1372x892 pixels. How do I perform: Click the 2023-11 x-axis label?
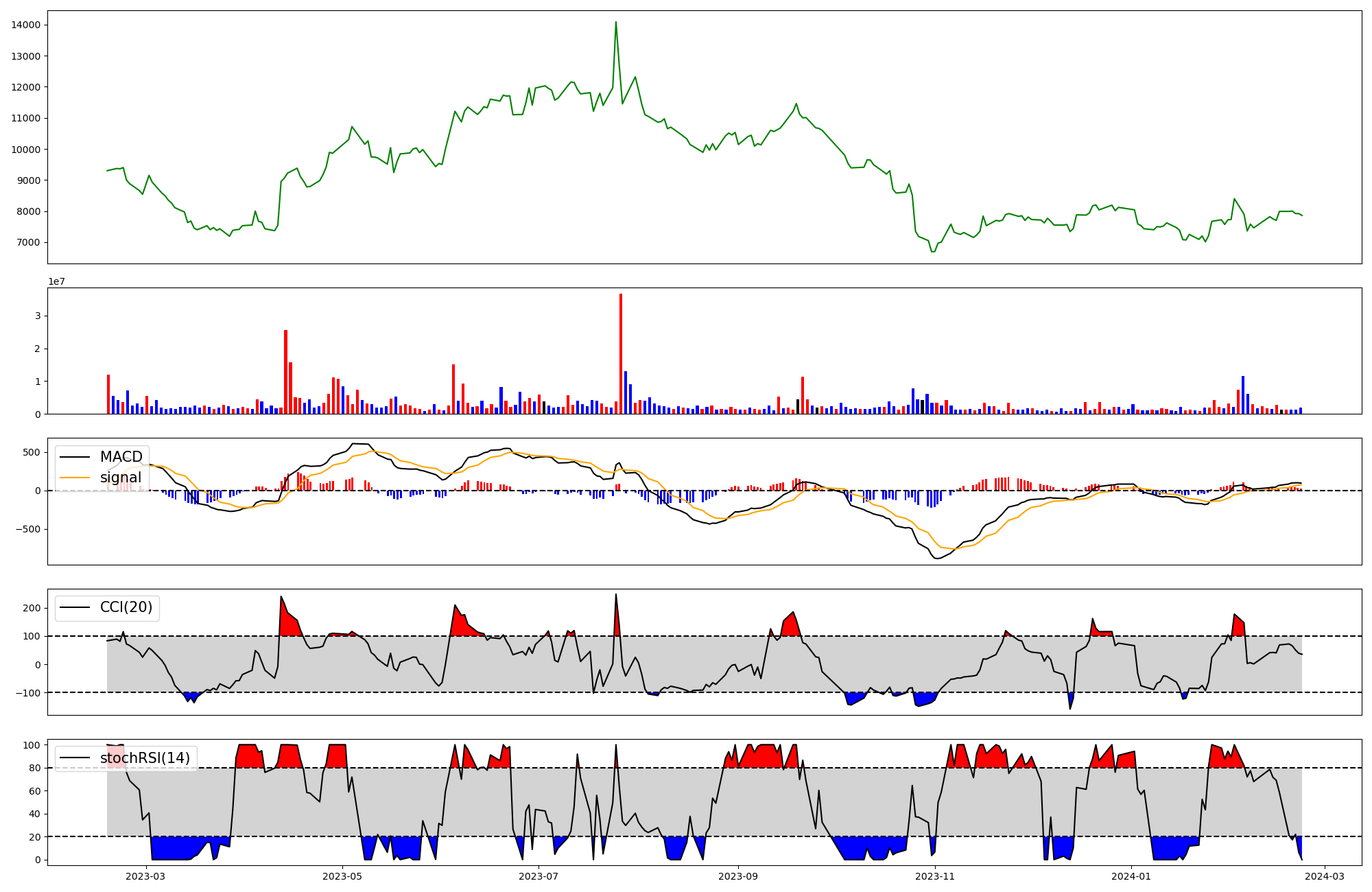pos(935,876)
